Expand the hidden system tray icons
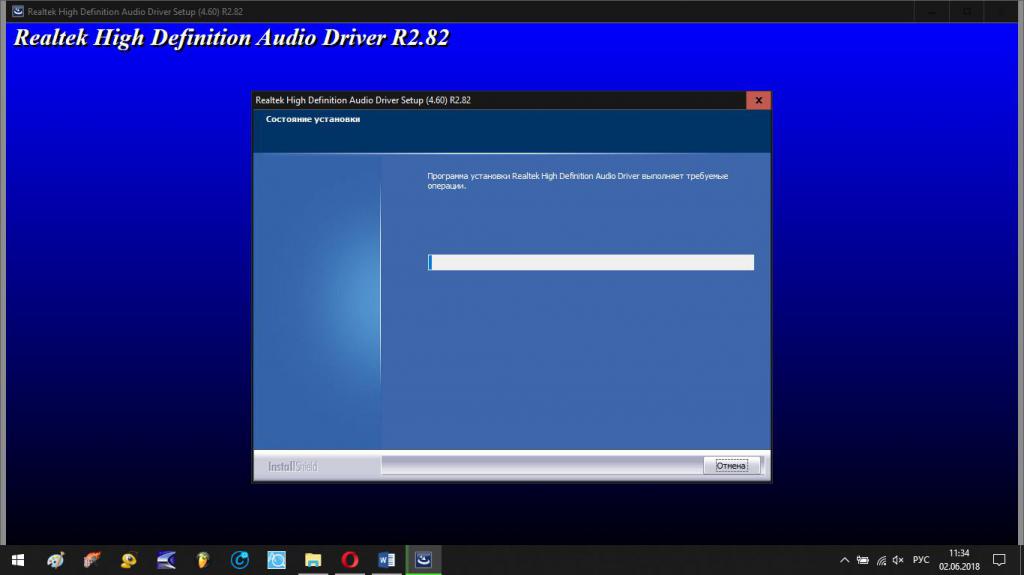1024x575 pixels. tap(844, 560)
